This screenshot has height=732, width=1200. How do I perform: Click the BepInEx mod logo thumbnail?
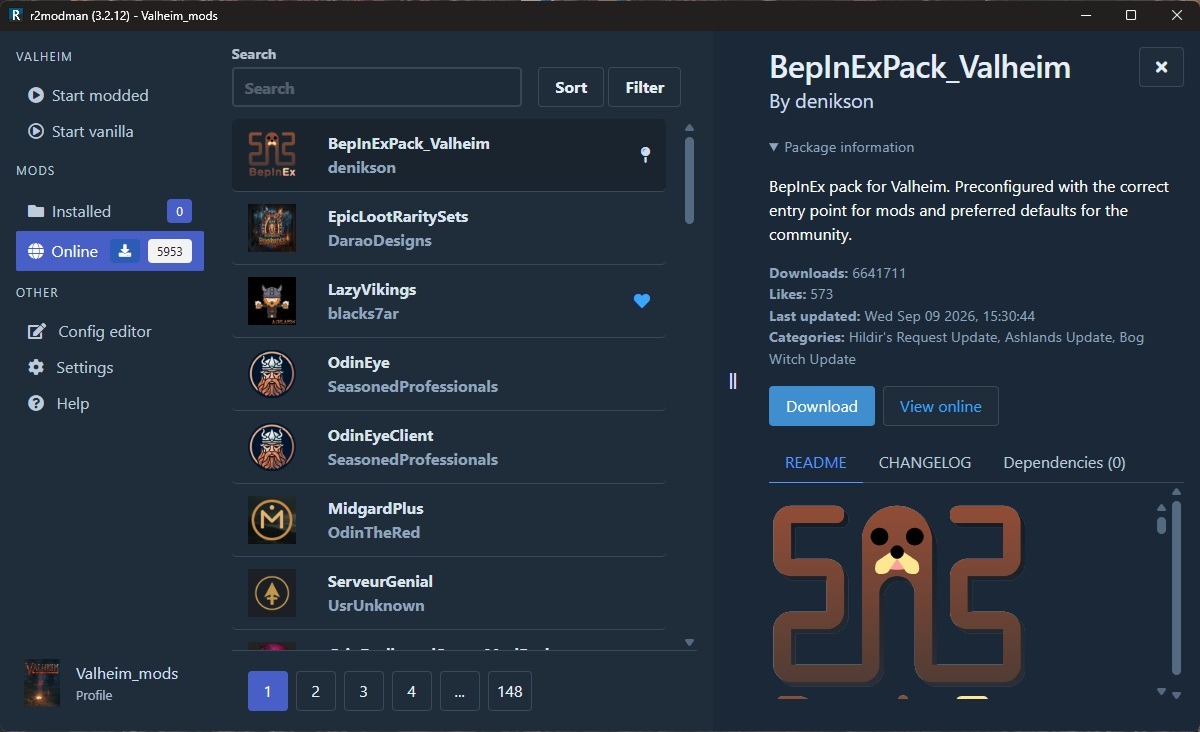click(272, 155)
